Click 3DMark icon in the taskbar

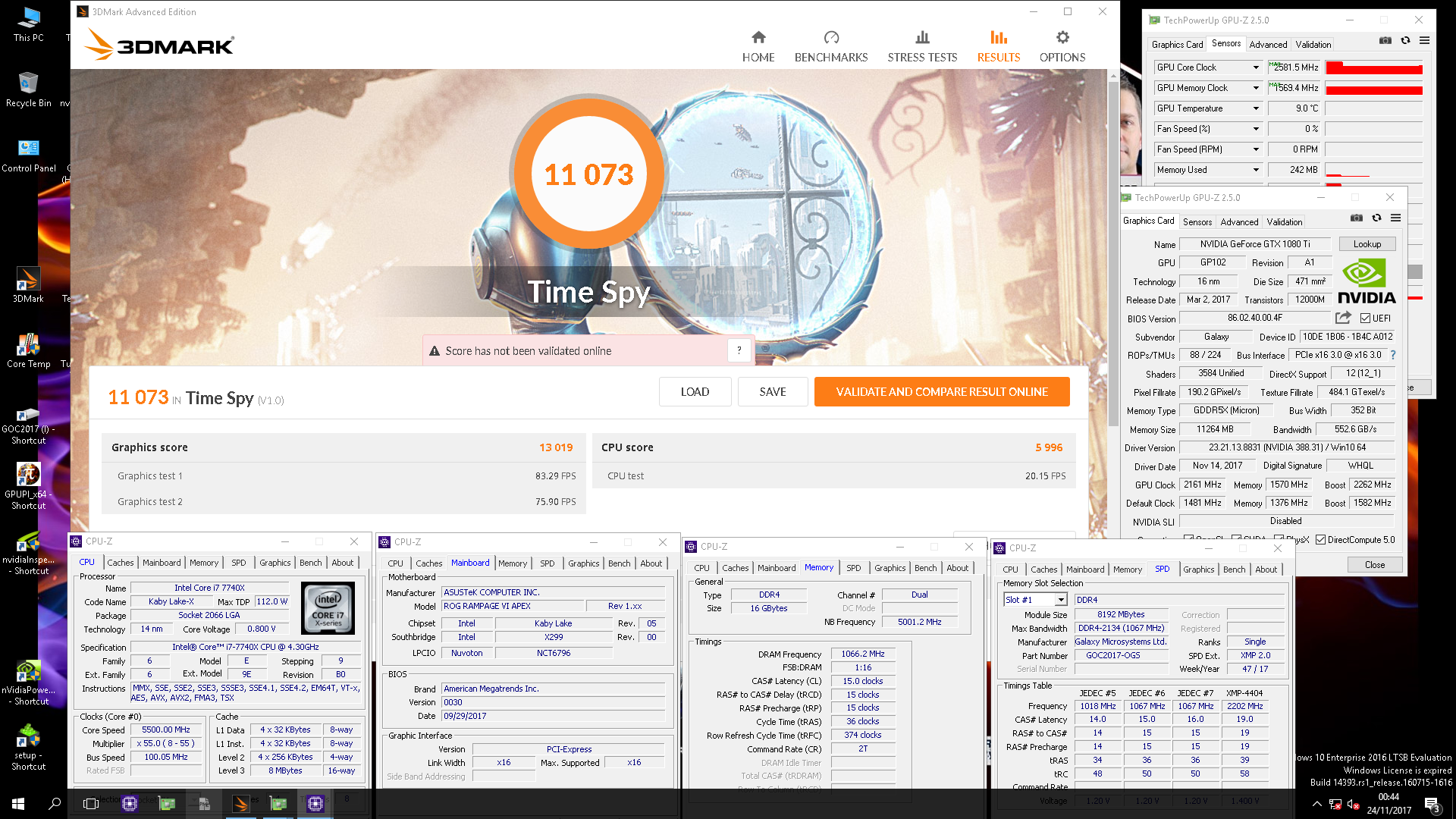click(241, 804)
